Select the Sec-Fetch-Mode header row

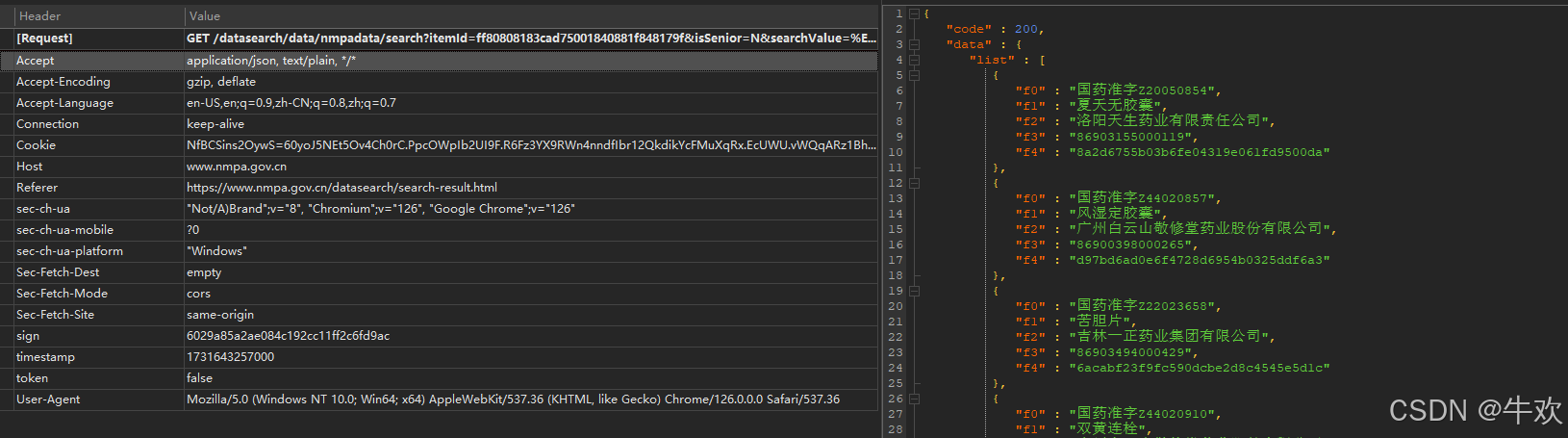click(439, 294)
